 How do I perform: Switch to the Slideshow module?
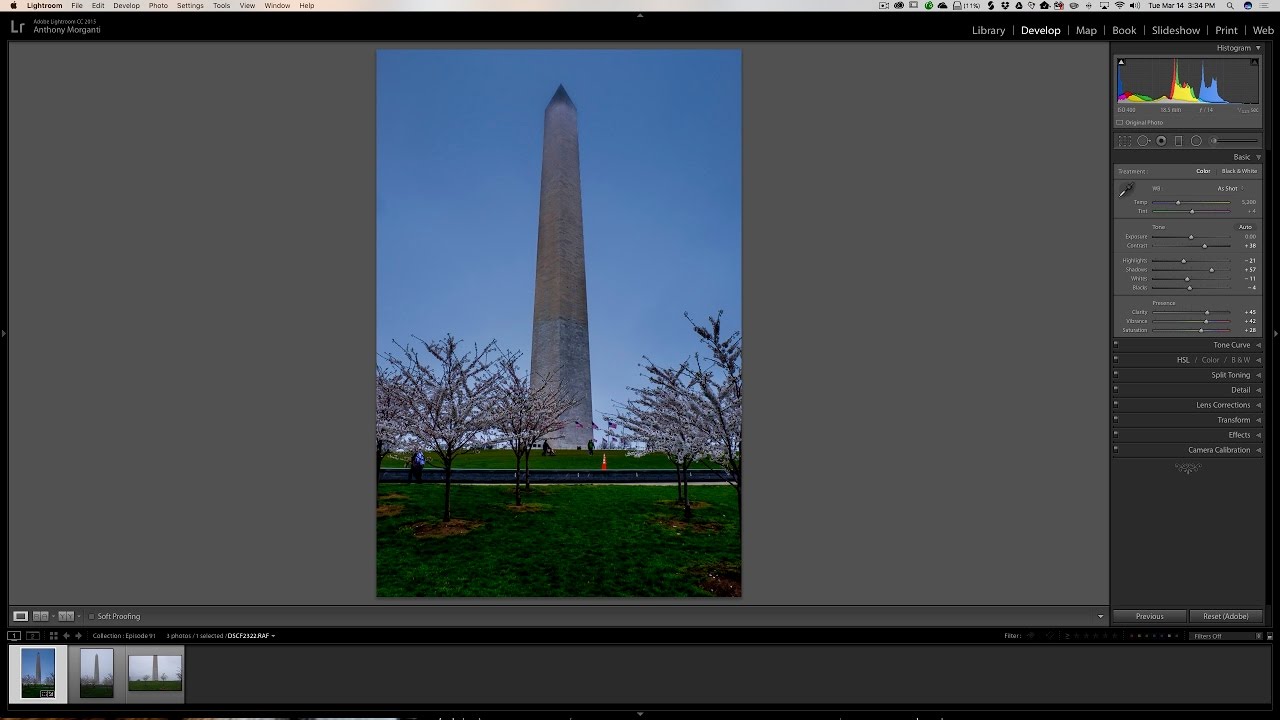[x=1175, y=30]
